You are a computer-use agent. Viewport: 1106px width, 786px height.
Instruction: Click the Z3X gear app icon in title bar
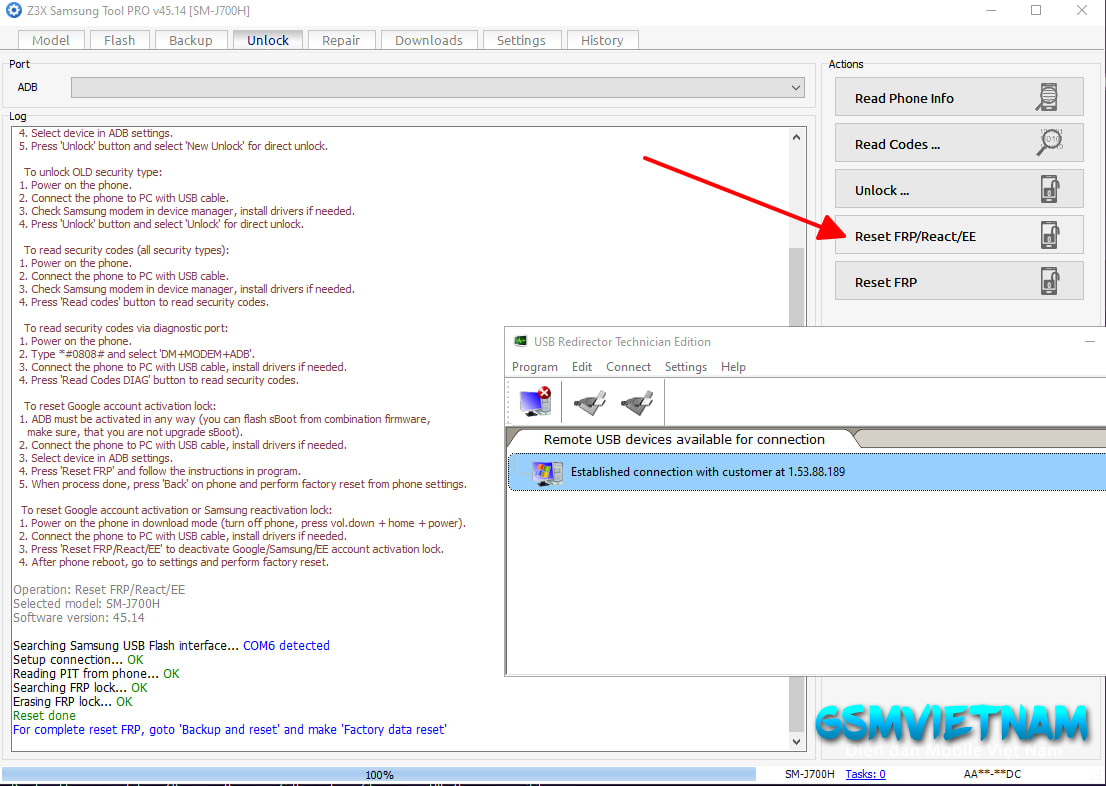tap(13, 11)
